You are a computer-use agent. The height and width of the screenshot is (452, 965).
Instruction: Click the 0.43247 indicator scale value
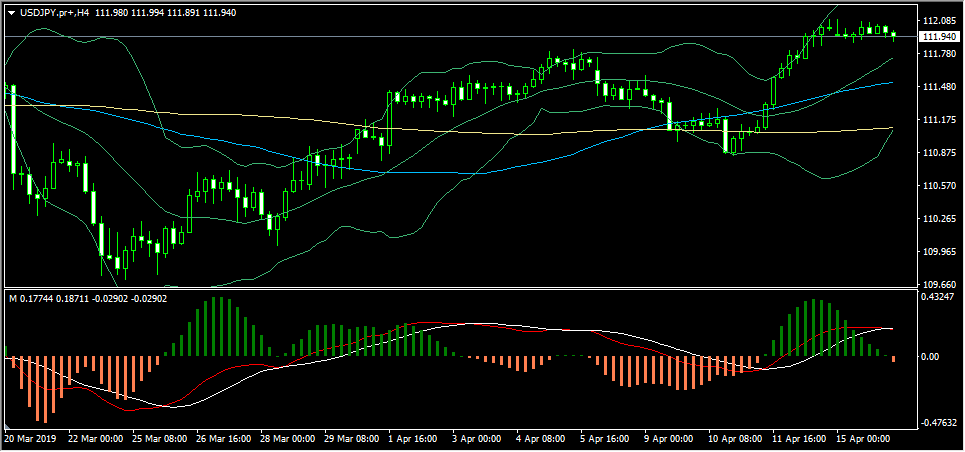coord(937,297)
